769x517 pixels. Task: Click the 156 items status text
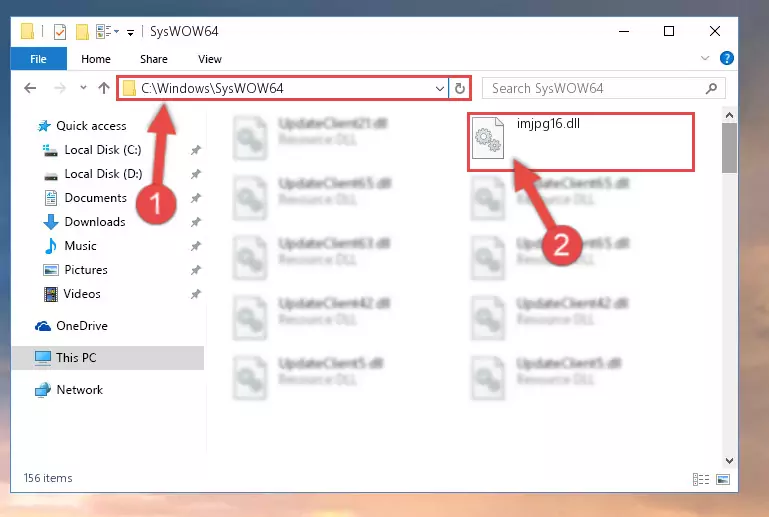tap(48, 478)
